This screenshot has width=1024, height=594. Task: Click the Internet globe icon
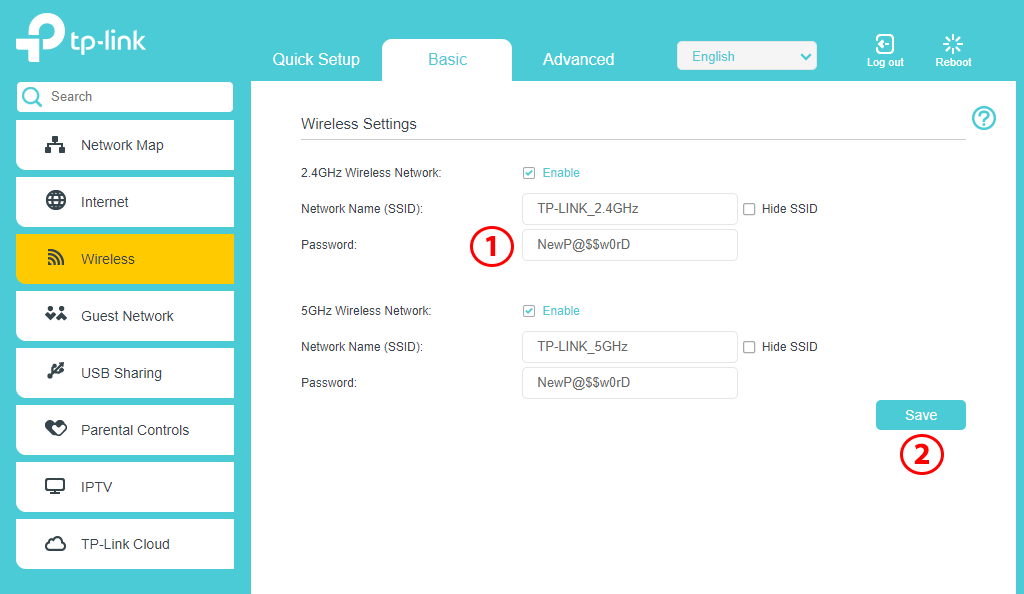(x=56, y=200)
